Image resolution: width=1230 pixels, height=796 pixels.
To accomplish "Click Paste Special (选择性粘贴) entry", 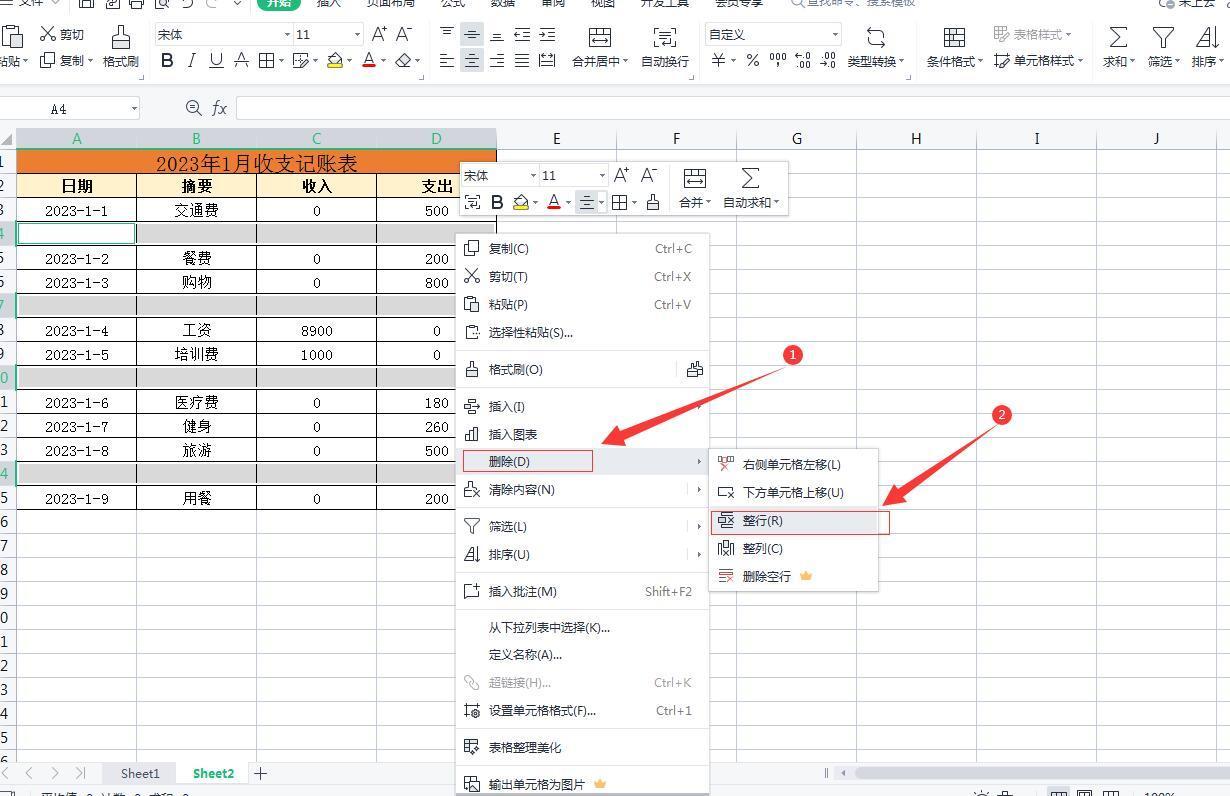I will [x=582, y=333].
